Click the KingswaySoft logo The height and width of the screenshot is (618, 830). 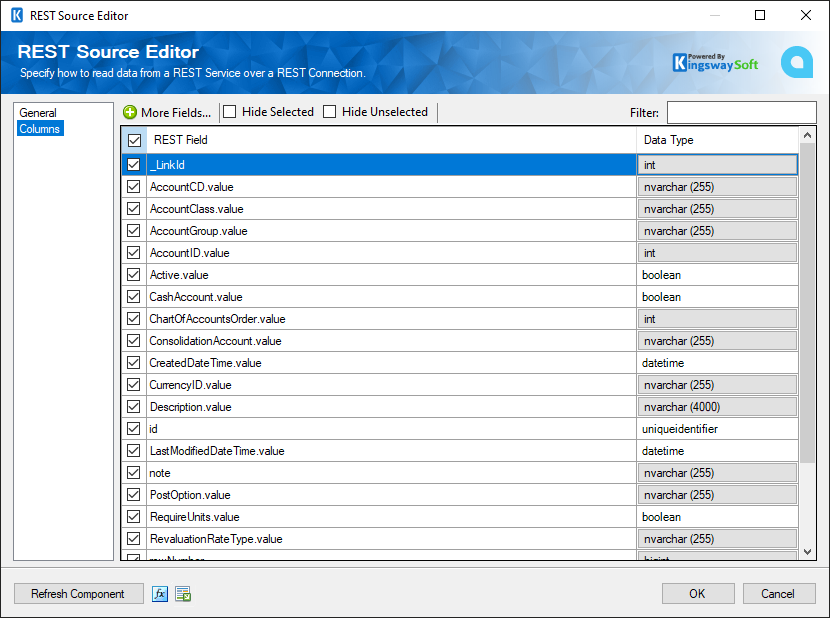pos(715,62)
